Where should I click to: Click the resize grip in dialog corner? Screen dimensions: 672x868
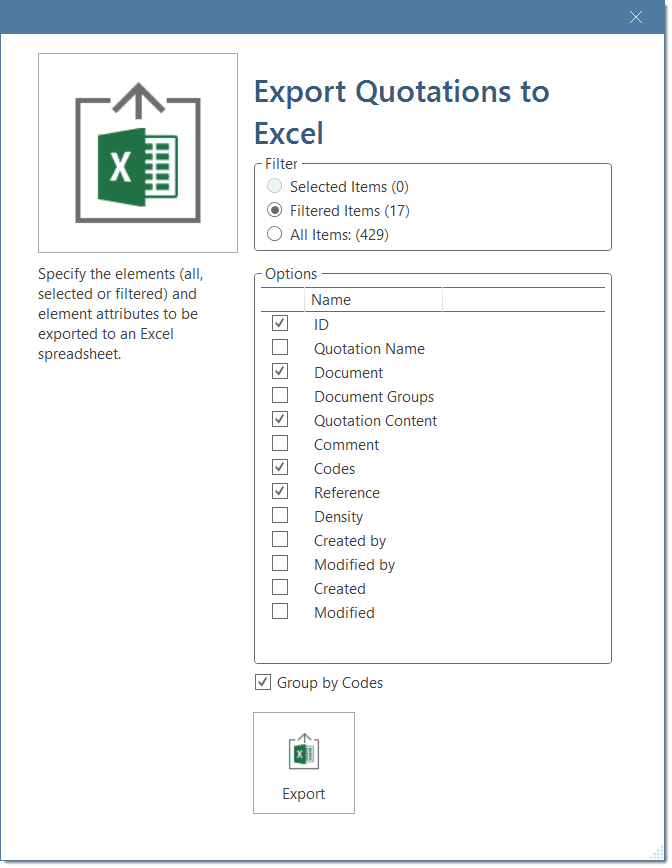[x=657, y=852]
